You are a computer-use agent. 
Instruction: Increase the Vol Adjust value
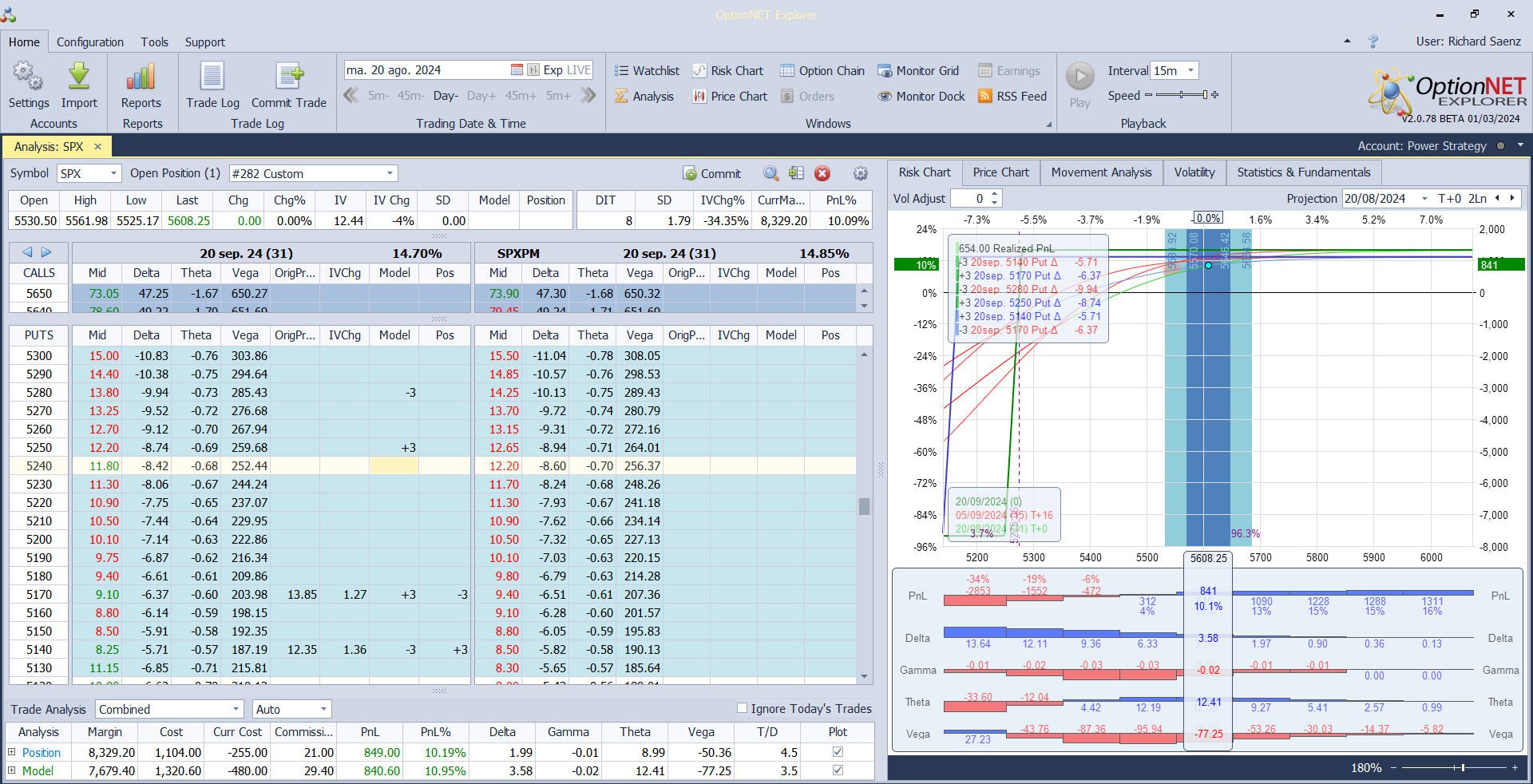click(994, 194)
